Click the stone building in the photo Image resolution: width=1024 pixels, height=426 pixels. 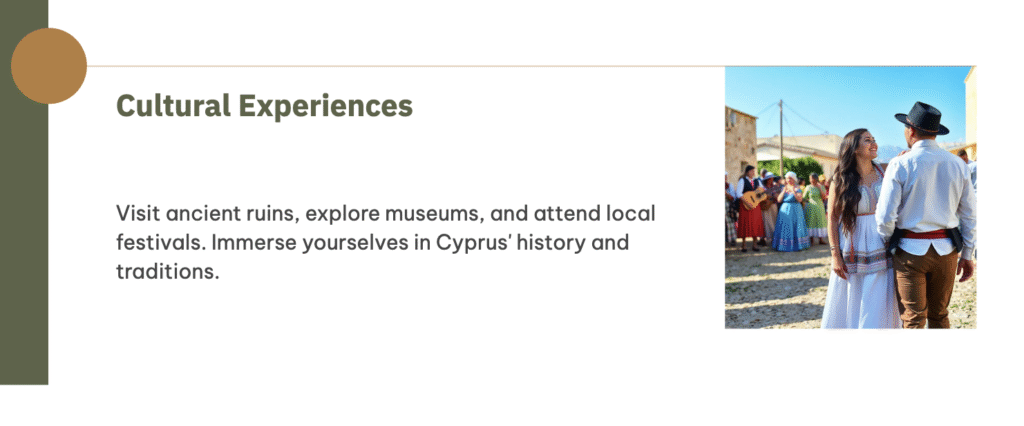(x=740, y=140)
